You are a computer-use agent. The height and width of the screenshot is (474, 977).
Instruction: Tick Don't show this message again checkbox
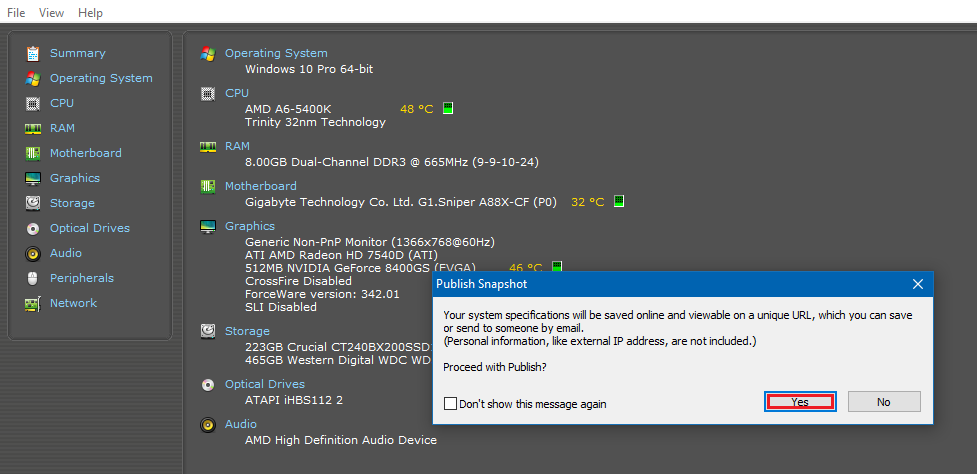450,404
